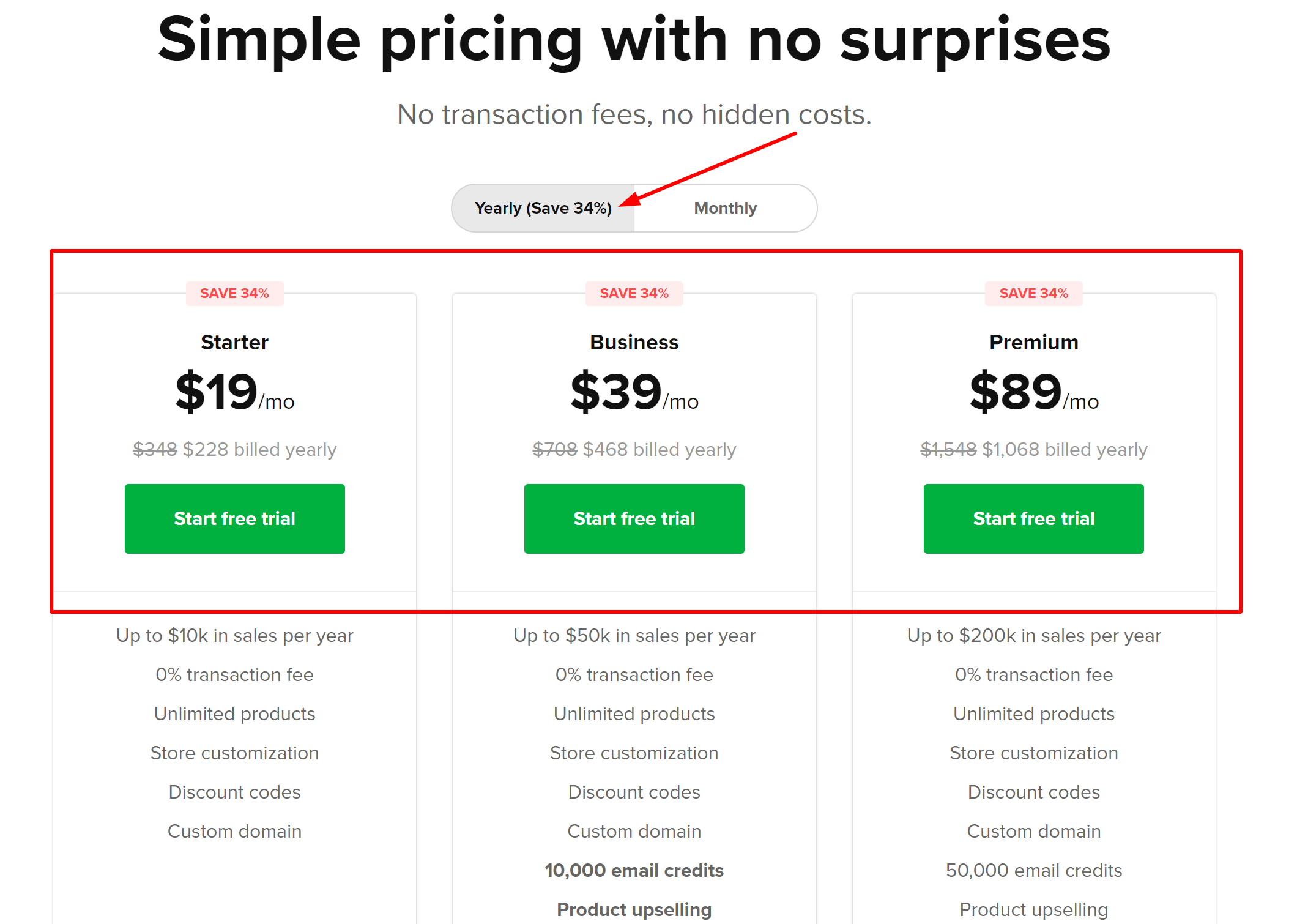
Task: Start free trial for the Business plan
Action: coord(634,518)
